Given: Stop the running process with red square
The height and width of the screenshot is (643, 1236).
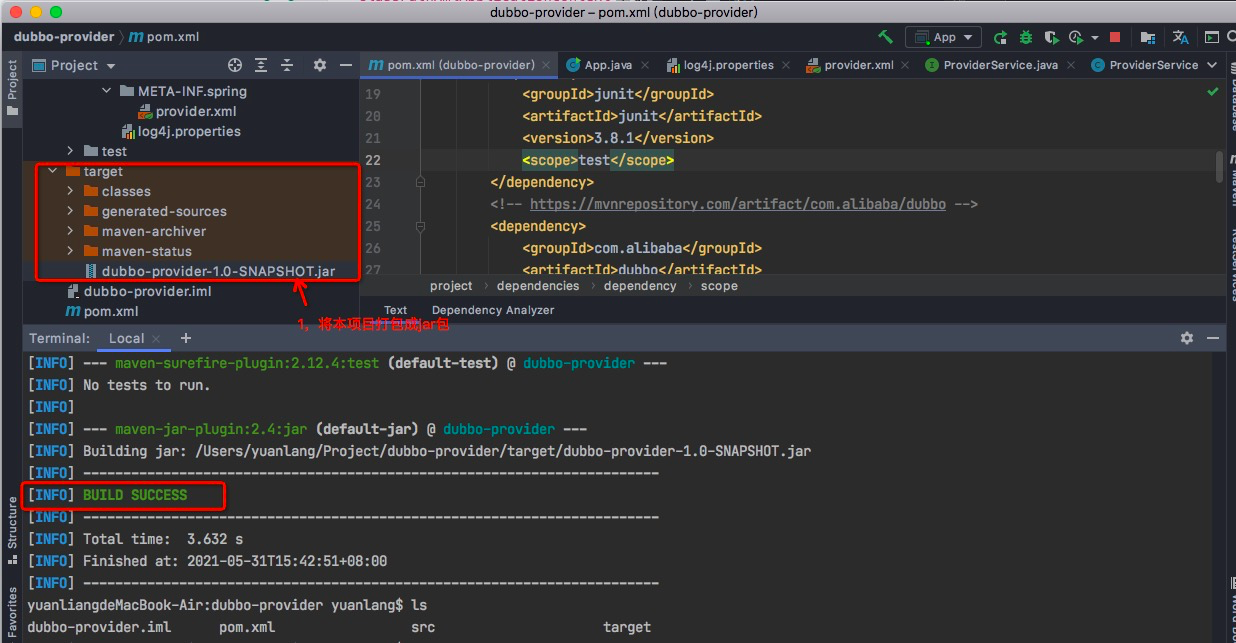Looking at the screenshot, I should [x=1115, y=37].
